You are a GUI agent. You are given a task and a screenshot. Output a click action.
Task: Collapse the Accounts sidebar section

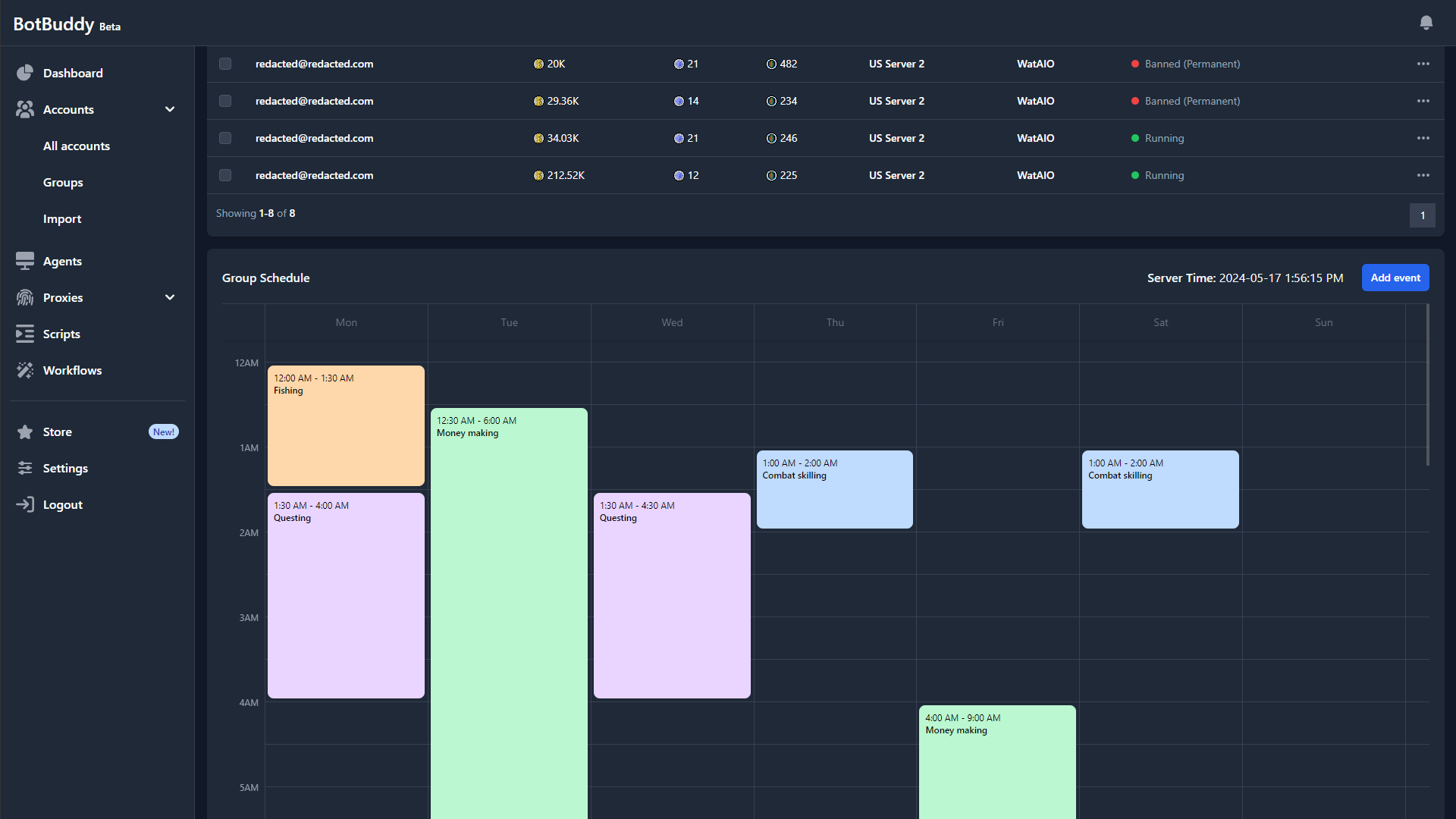(x=170, y=109)
